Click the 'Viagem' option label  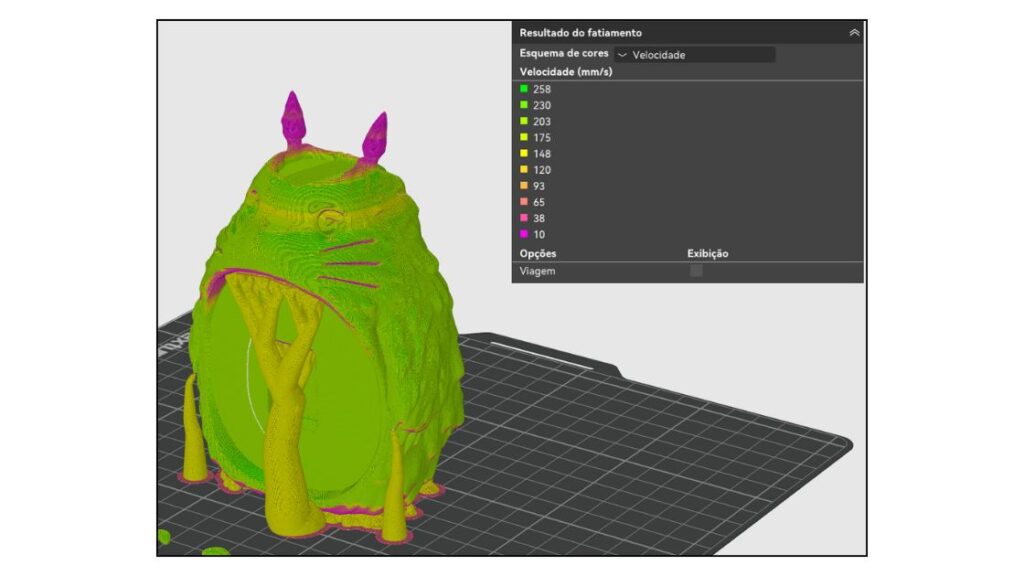(x=537, y=271)
